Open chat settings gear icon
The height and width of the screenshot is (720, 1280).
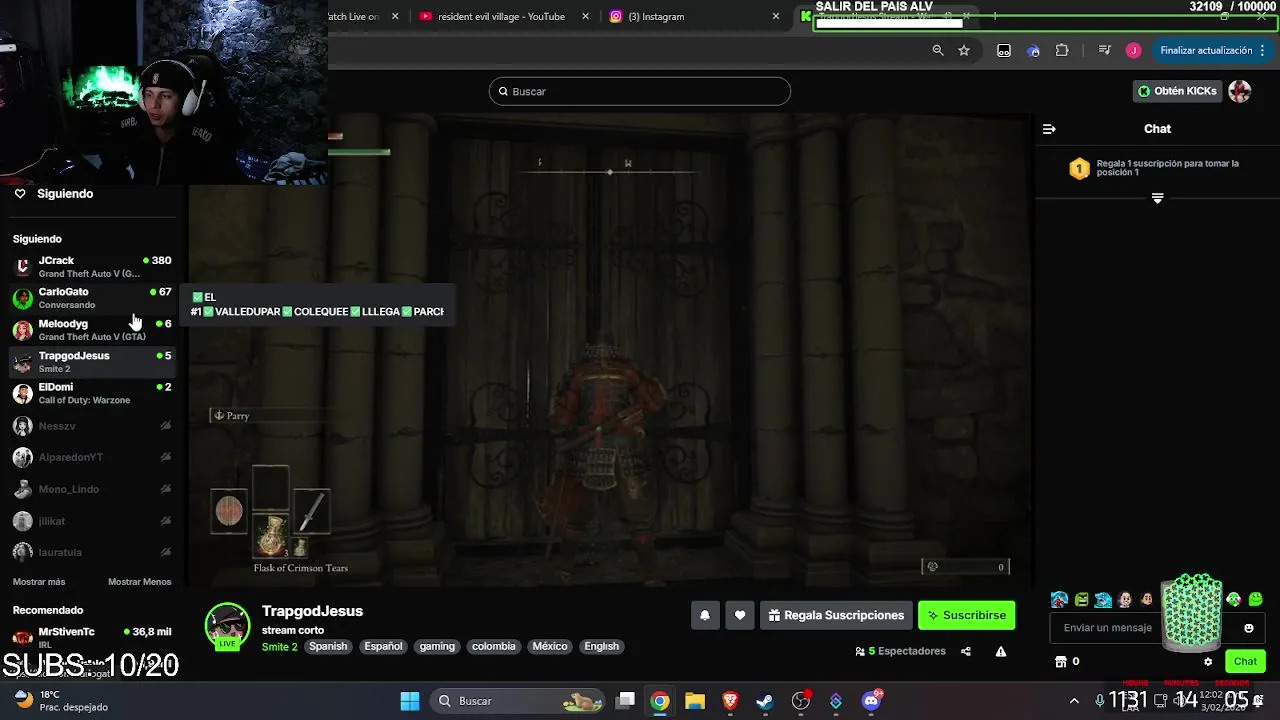[x=1208, y=661]
